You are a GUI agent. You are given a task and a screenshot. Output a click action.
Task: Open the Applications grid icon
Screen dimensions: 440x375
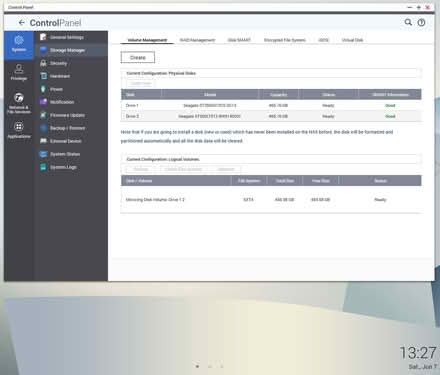click(x=19, y=127)
